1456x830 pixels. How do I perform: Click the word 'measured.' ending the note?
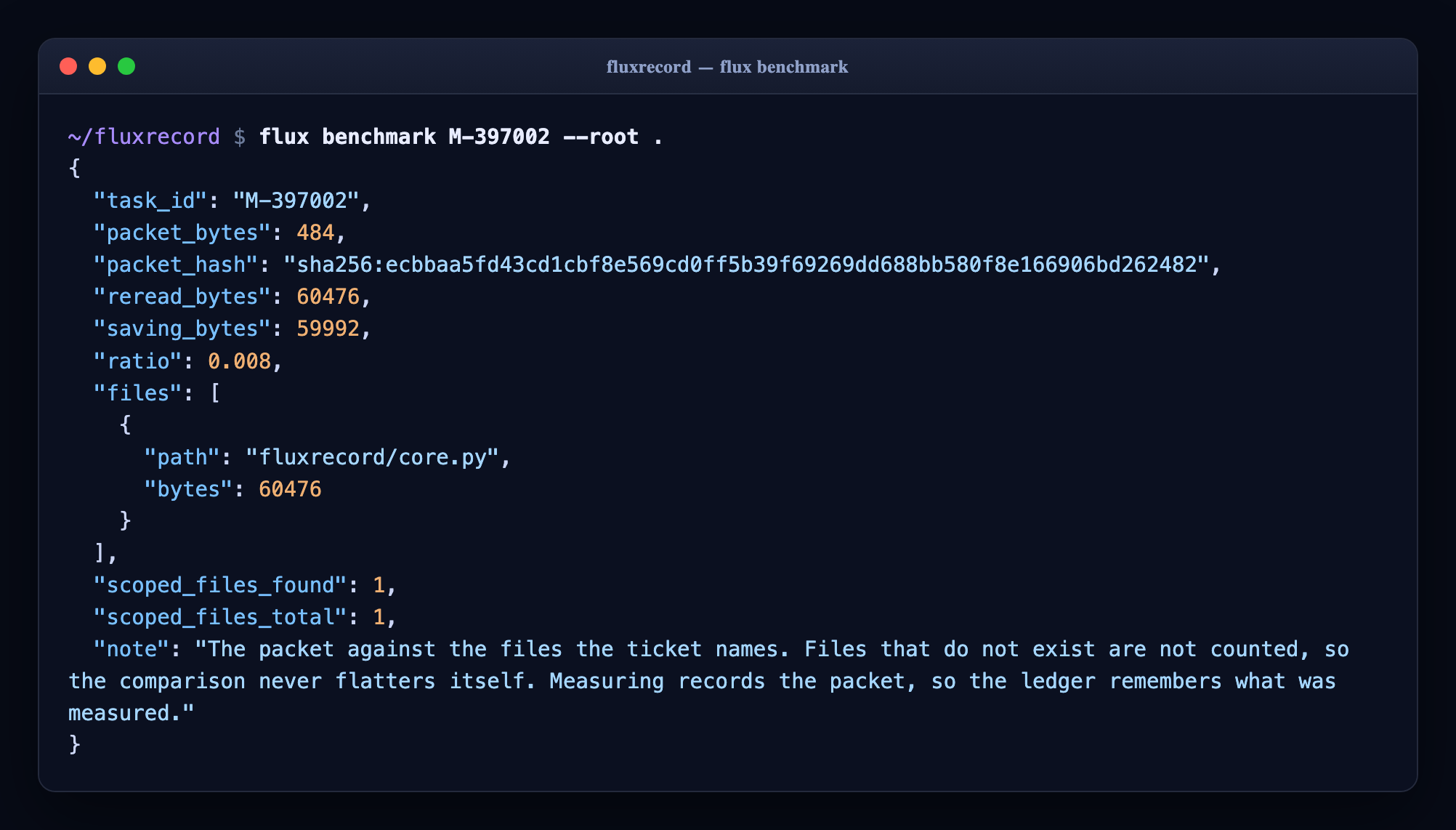pyautogui.click(x=125, y=713)
